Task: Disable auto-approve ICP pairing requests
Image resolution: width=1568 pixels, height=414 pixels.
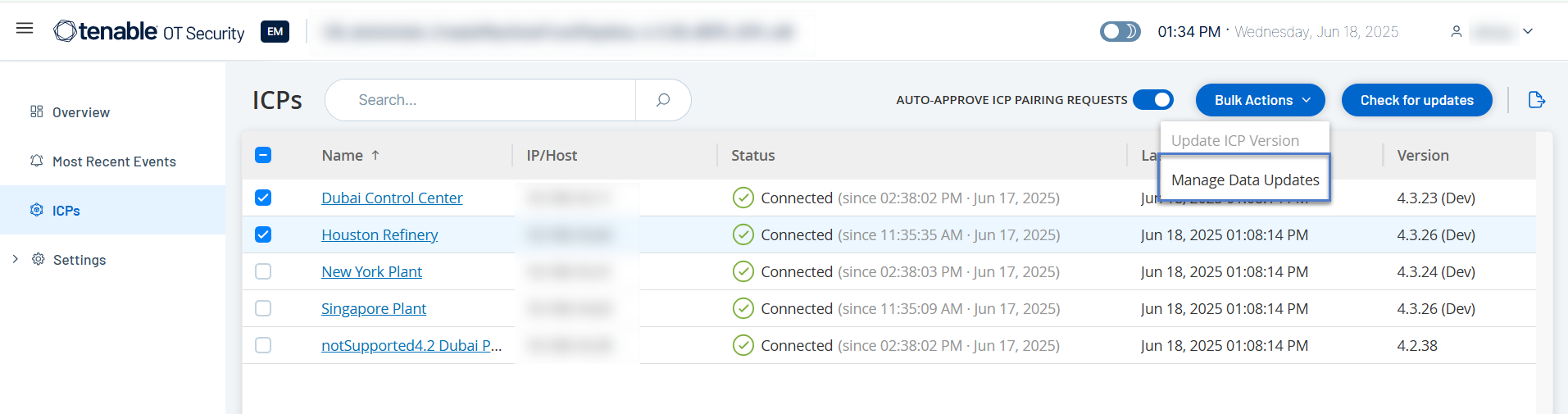Action: pos(1152,100)
